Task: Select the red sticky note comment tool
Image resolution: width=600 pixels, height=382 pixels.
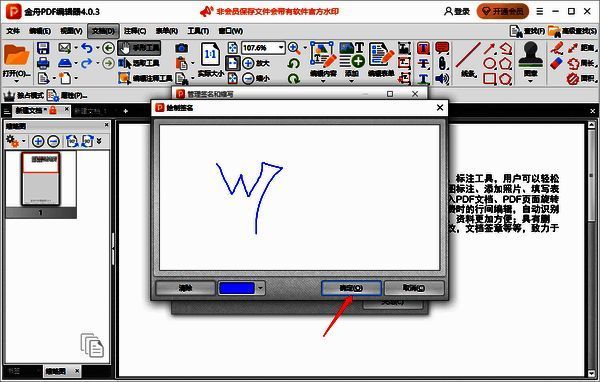Action: click(442, 48)
